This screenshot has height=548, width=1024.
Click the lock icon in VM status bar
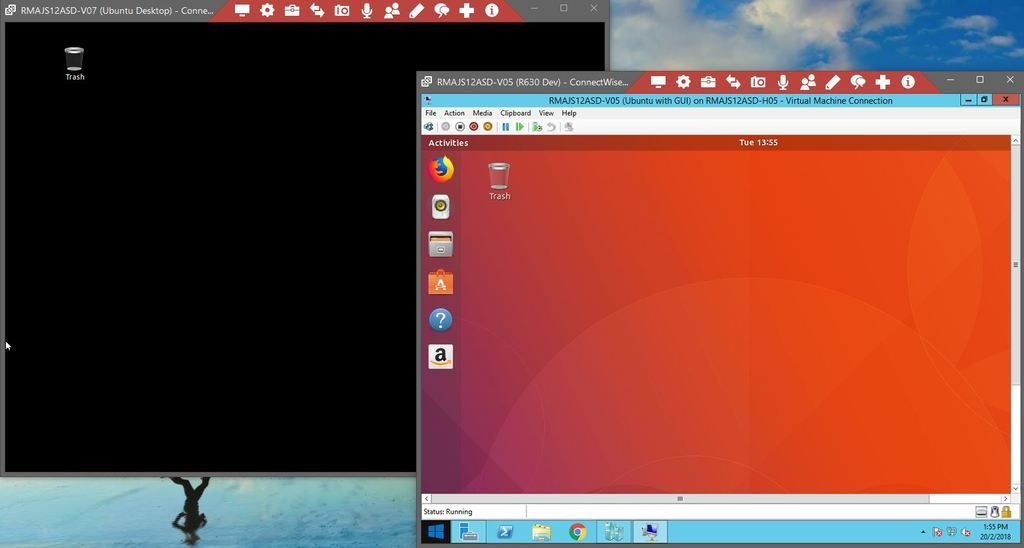pyautogui.click(x=1006, y=511)
